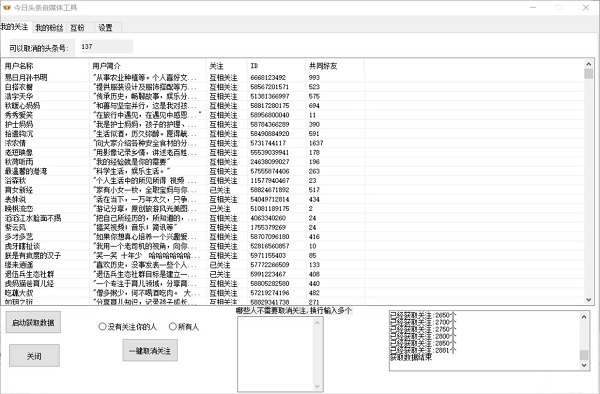Click the app icon in title bar
Image resolution: width=600 pixels, height=394 pixels.
click(7, 7)
